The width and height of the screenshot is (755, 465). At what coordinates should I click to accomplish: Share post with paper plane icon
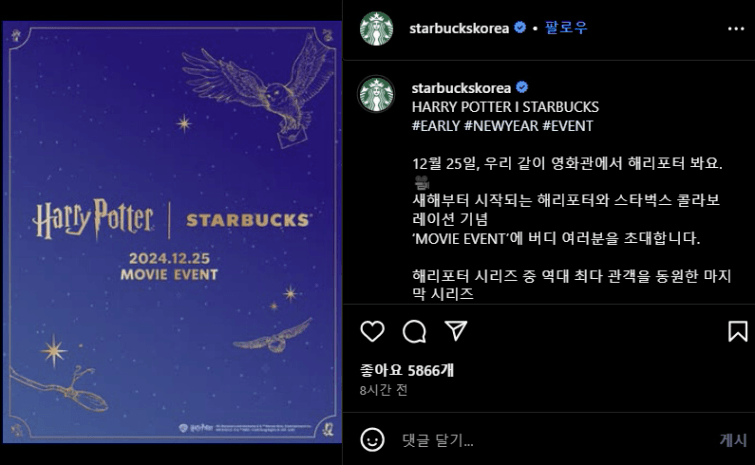(456, 331)
